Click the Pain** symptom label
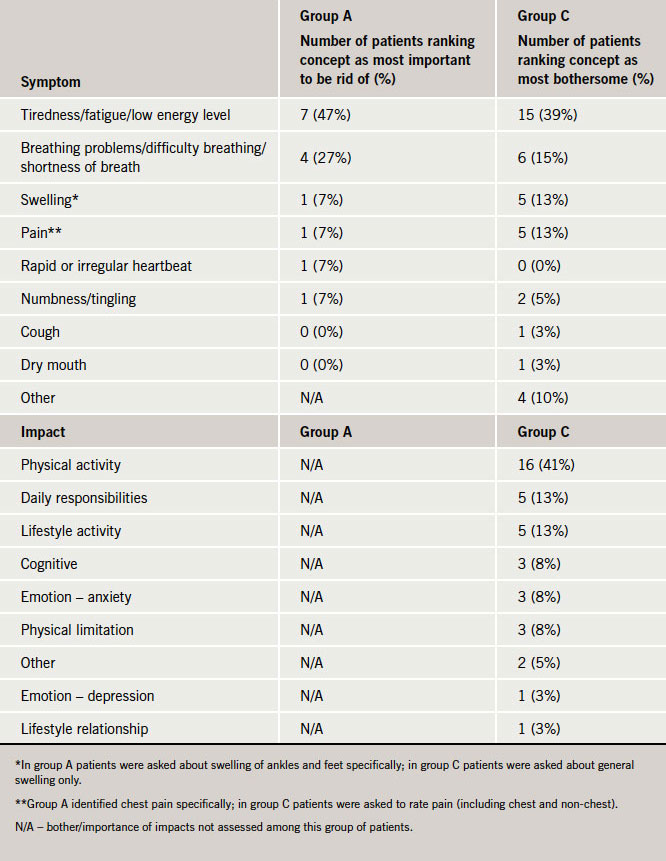The image size is (666, 861). (x=42, y=233)
